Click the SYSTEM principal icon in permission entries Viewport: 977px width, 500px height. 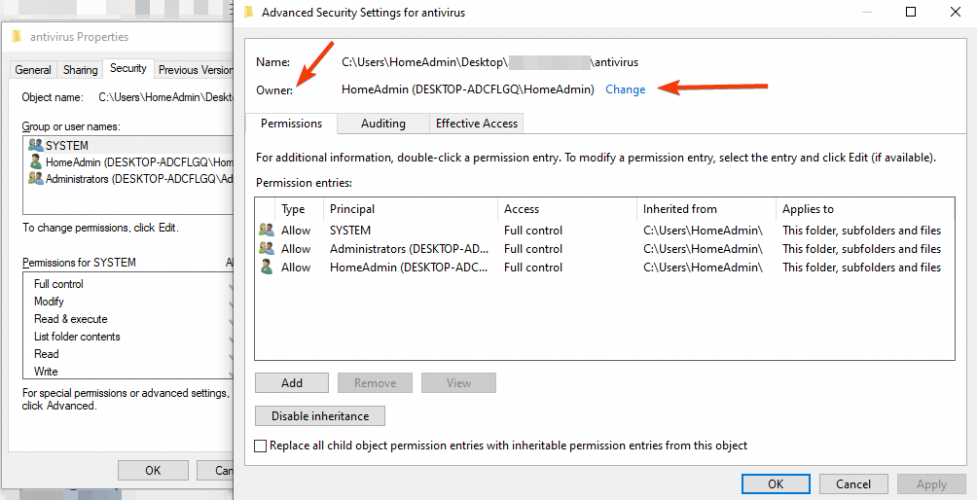266,230
